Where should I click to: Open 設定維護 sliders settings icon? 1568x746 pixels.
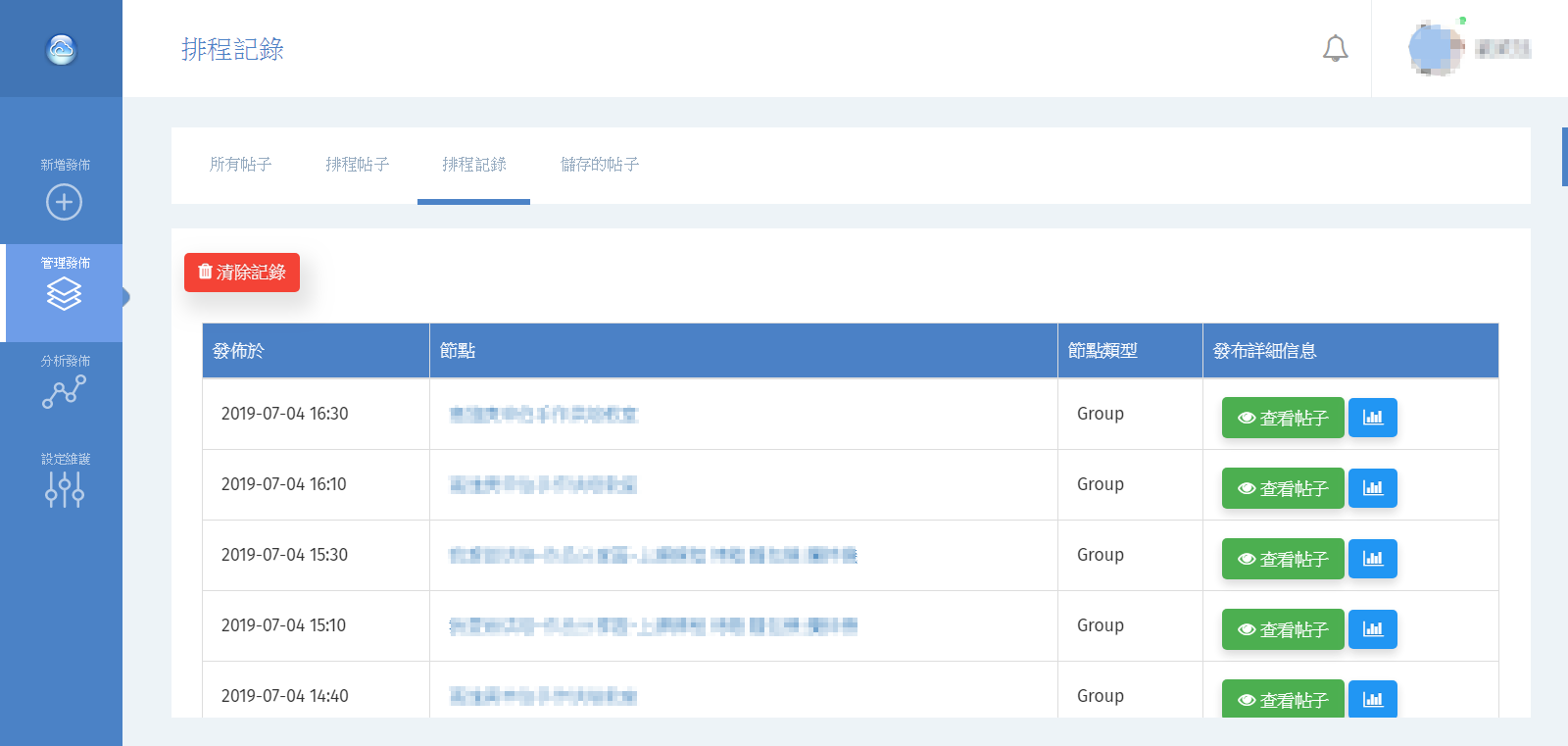tap(64, 488)
